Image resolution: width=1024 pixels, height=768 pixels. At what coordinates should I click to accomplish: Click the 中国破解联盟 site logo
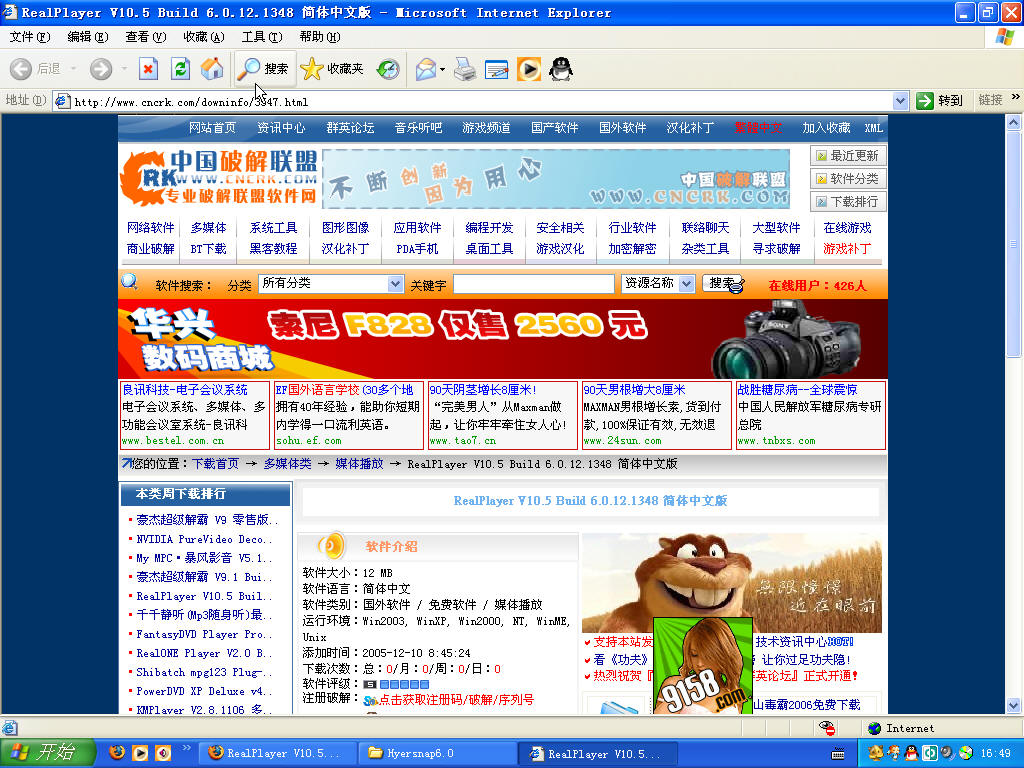pyautogui.click(x=219, y=178)
